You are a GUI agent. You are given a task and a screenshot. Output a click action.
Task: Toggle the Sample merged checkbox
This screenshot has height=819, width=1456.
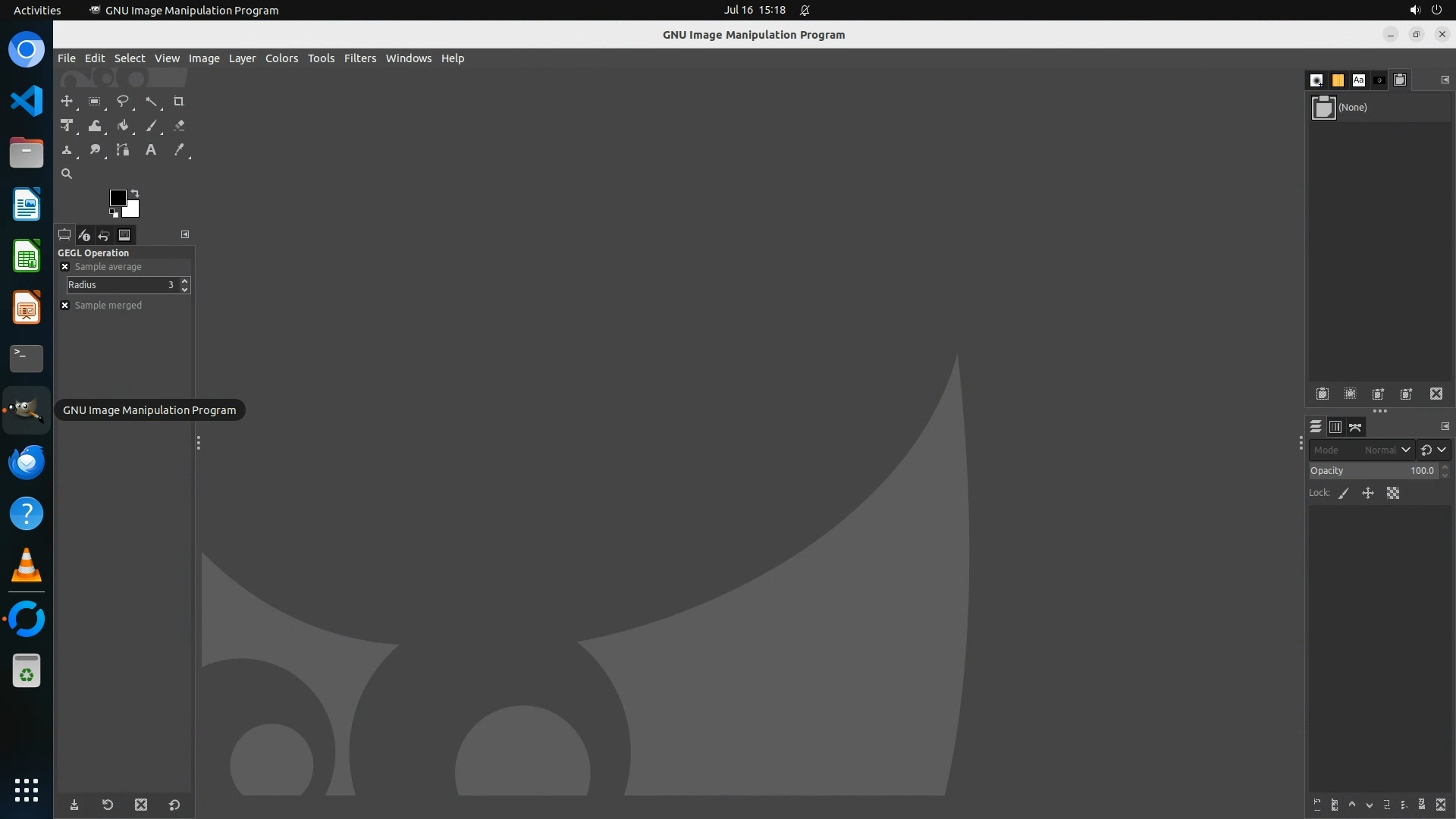[65, 306]
